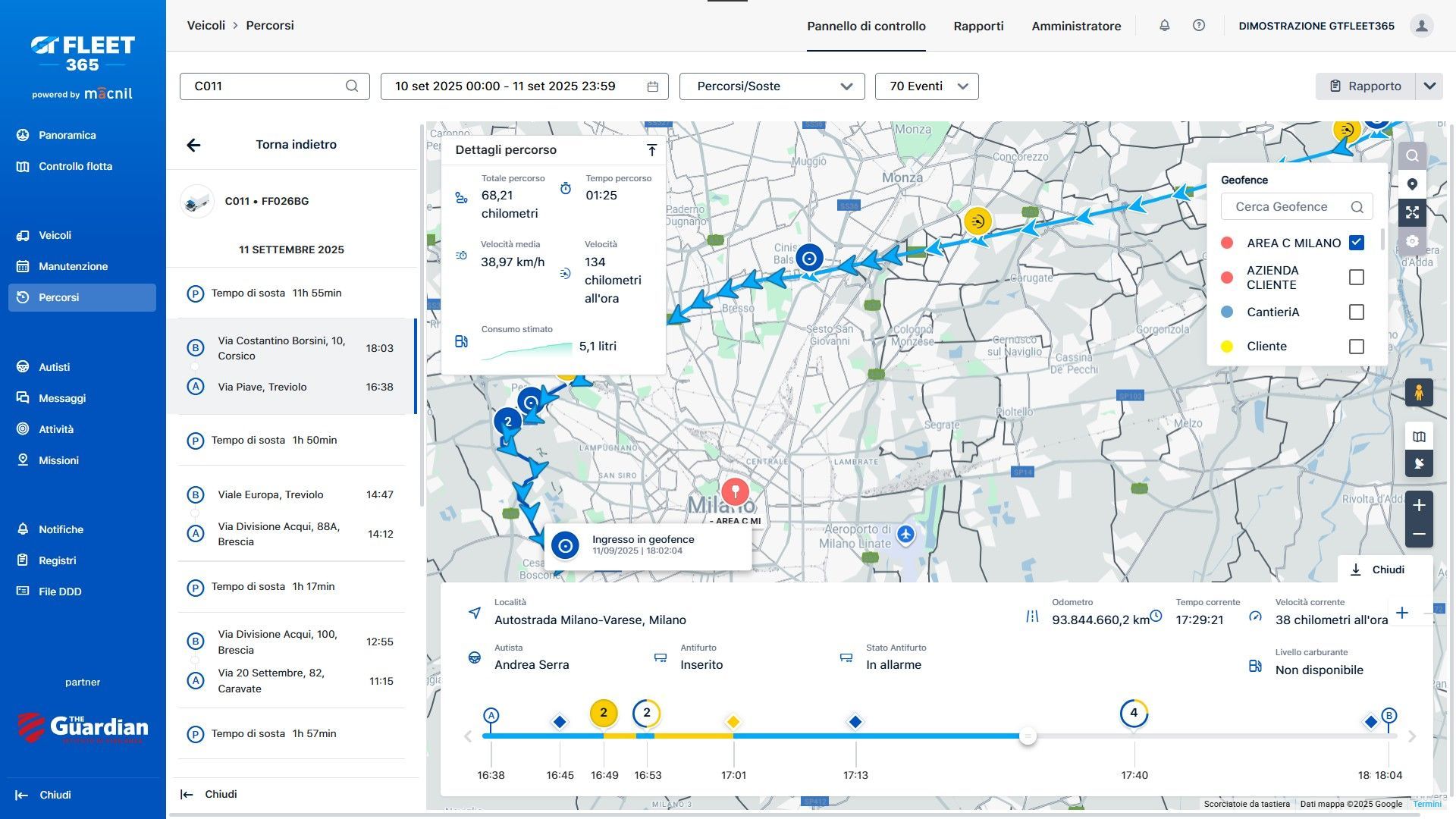Click the search icon in vehicle field
The height and width of the screenshot is (819, 1456).
click(x=352, y=86)
